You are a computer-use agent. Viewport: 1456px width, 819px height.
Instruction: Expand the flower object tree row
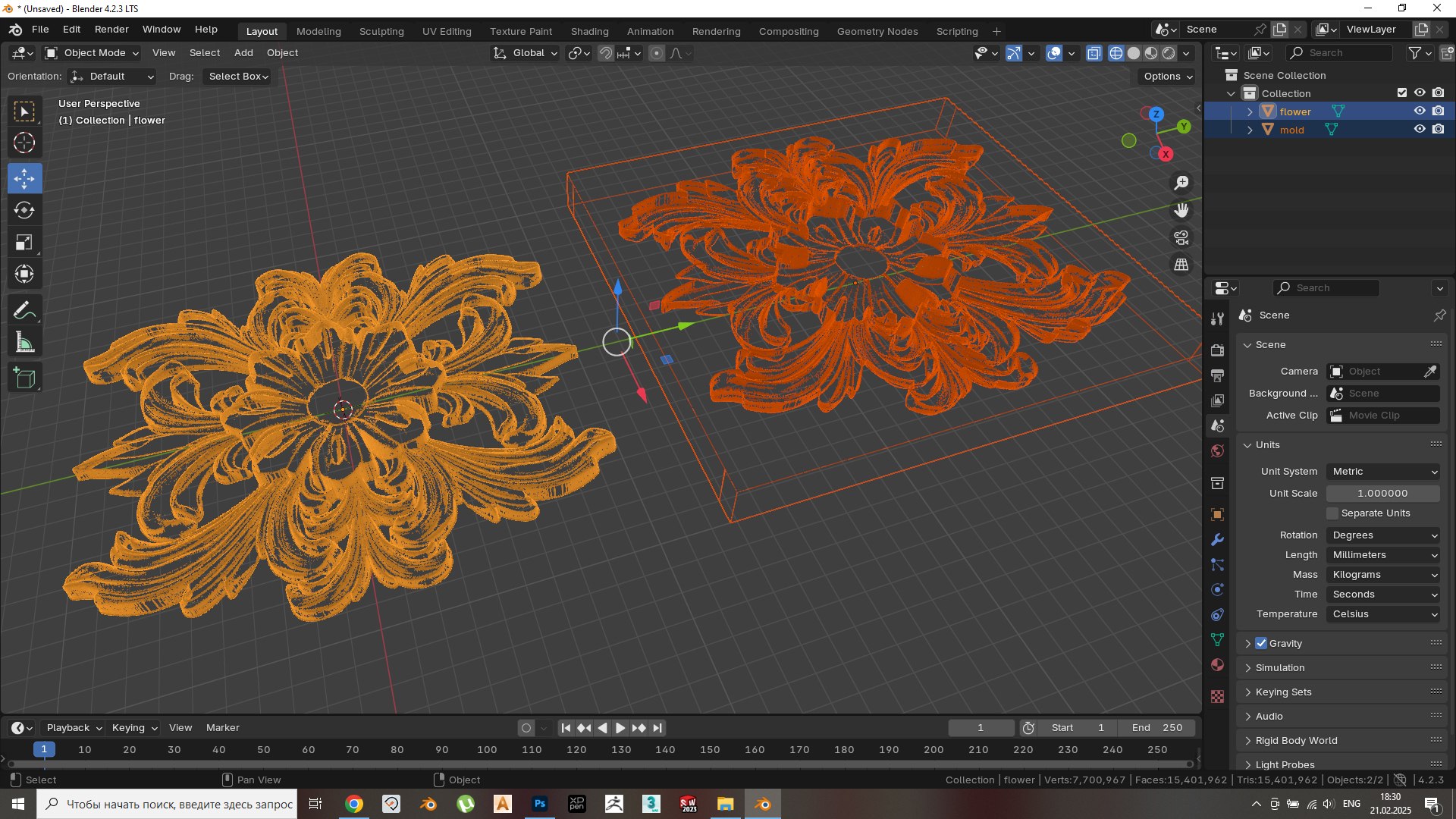pyautogui.click(x=1250, y=111)
